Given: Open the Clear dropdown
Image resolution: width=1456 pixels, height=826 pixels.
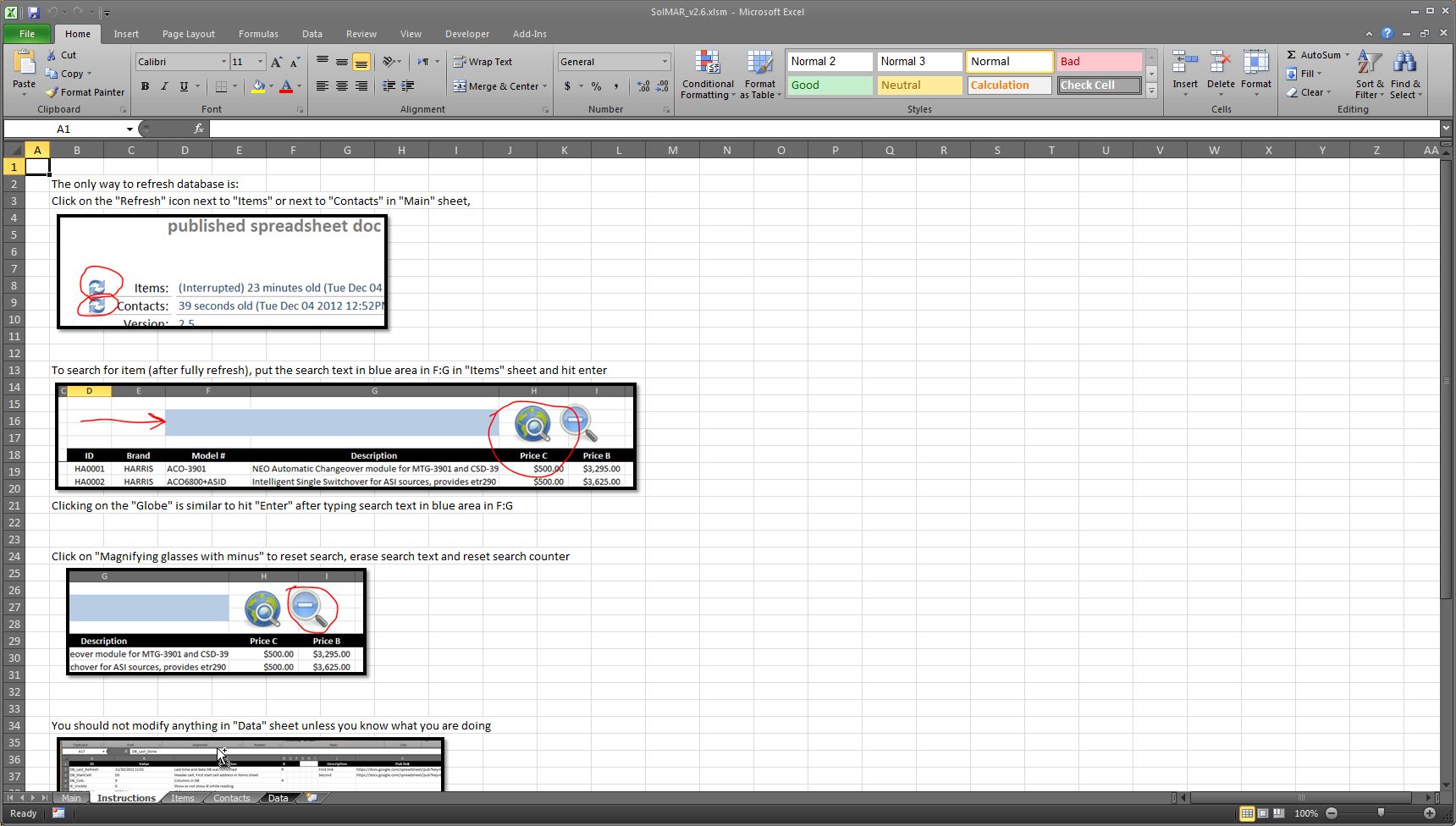Looking at the screenshot, I should coord(1309,92).
